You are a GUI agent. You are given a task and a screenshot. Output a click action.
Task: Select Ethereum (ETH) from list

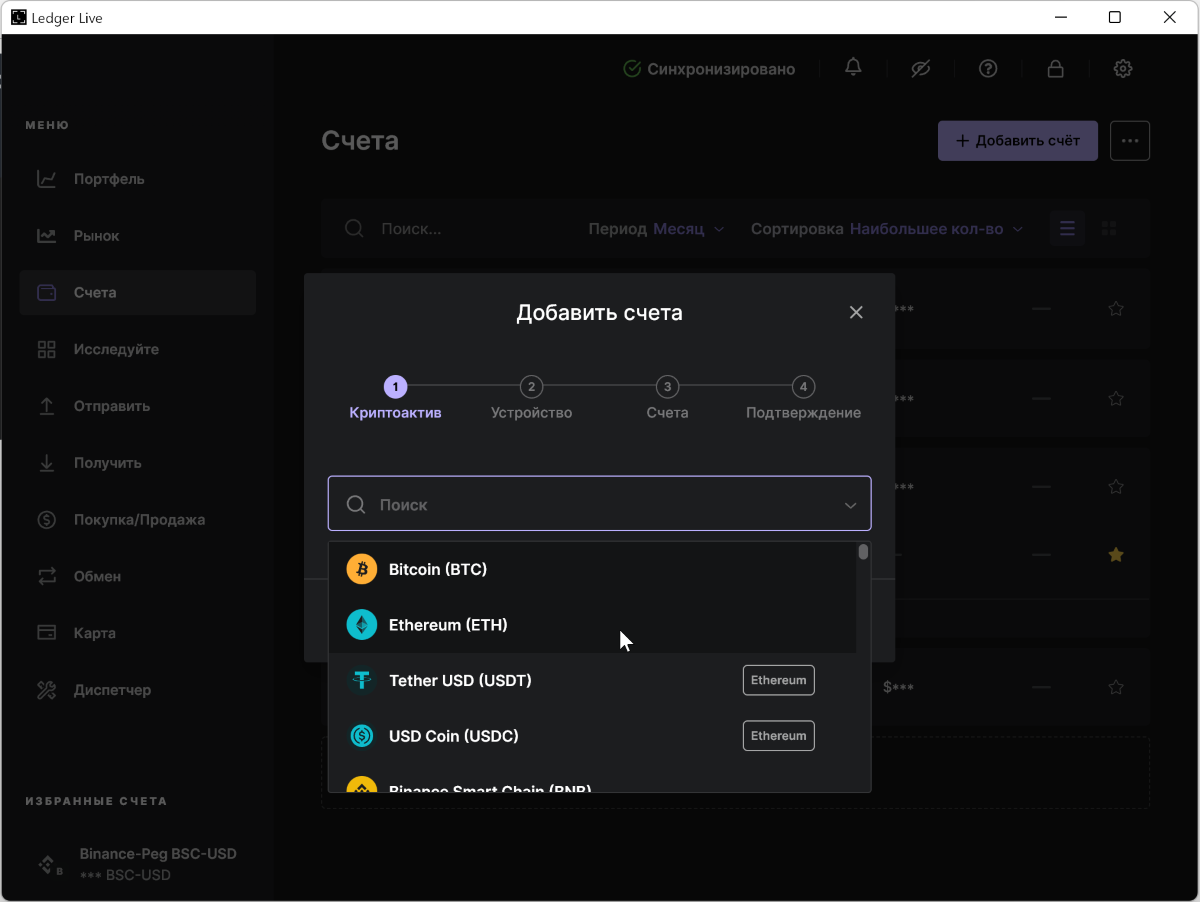click(x=592, y=625)
